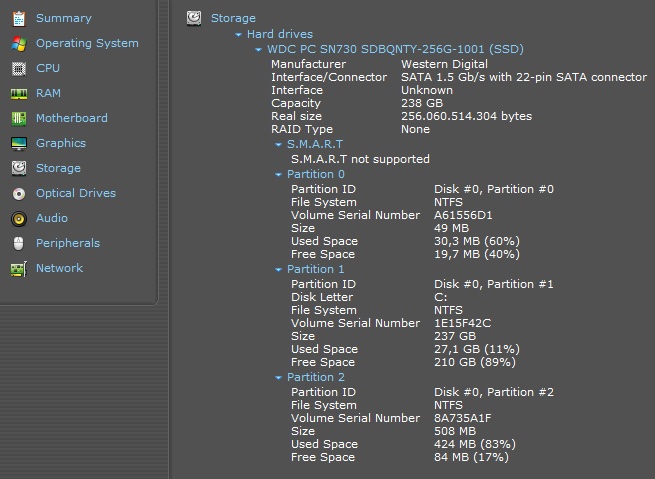Click the Summary clipboard icon
The height and width of the screenshot is (479, 655).
(18, 18)
